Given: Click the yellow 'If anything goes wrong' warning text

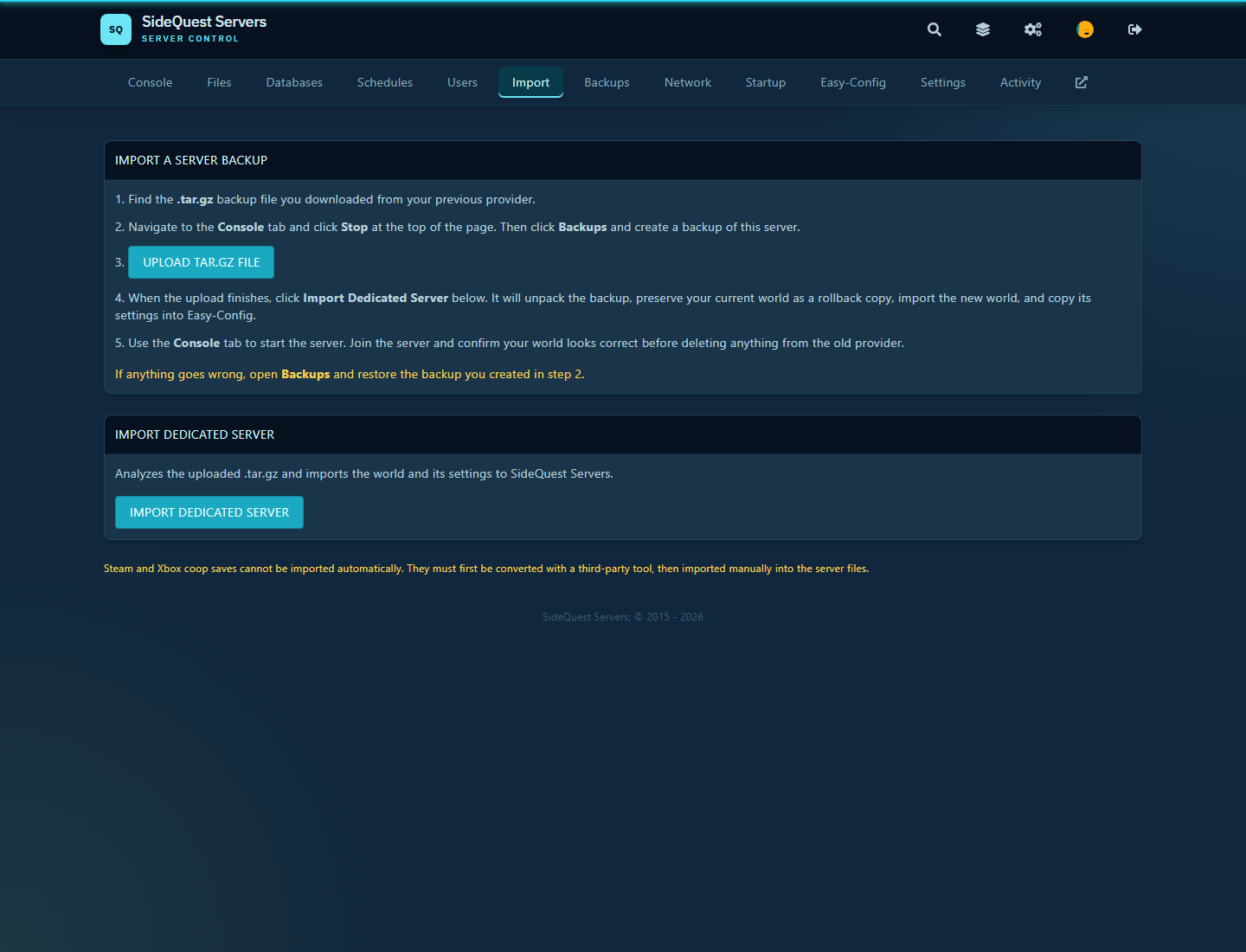Looking at the screenshot, I should point(350,374).
